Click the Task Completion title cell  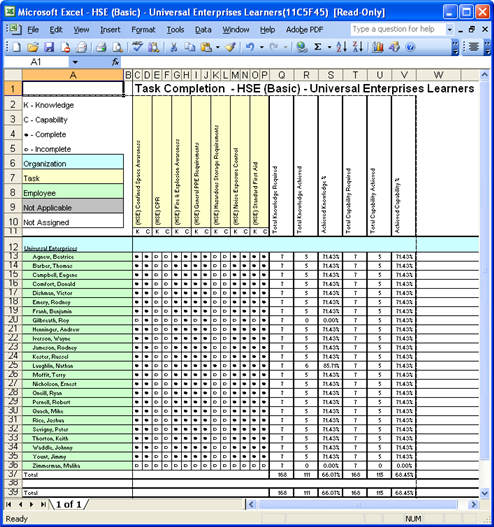tap(304, 88)
